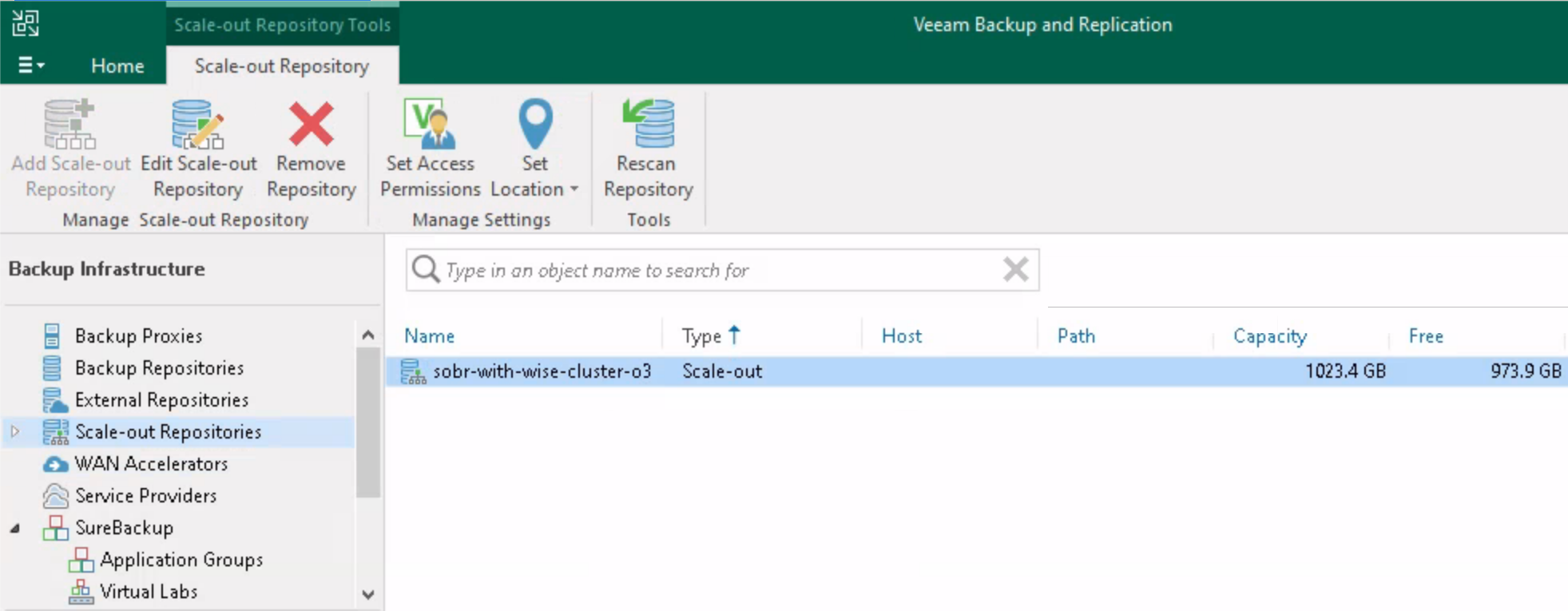The height and width of the screenshot is (611, 1568).
Task: Open the Set Location dropdown arrow
Action: tap(574, 189)
